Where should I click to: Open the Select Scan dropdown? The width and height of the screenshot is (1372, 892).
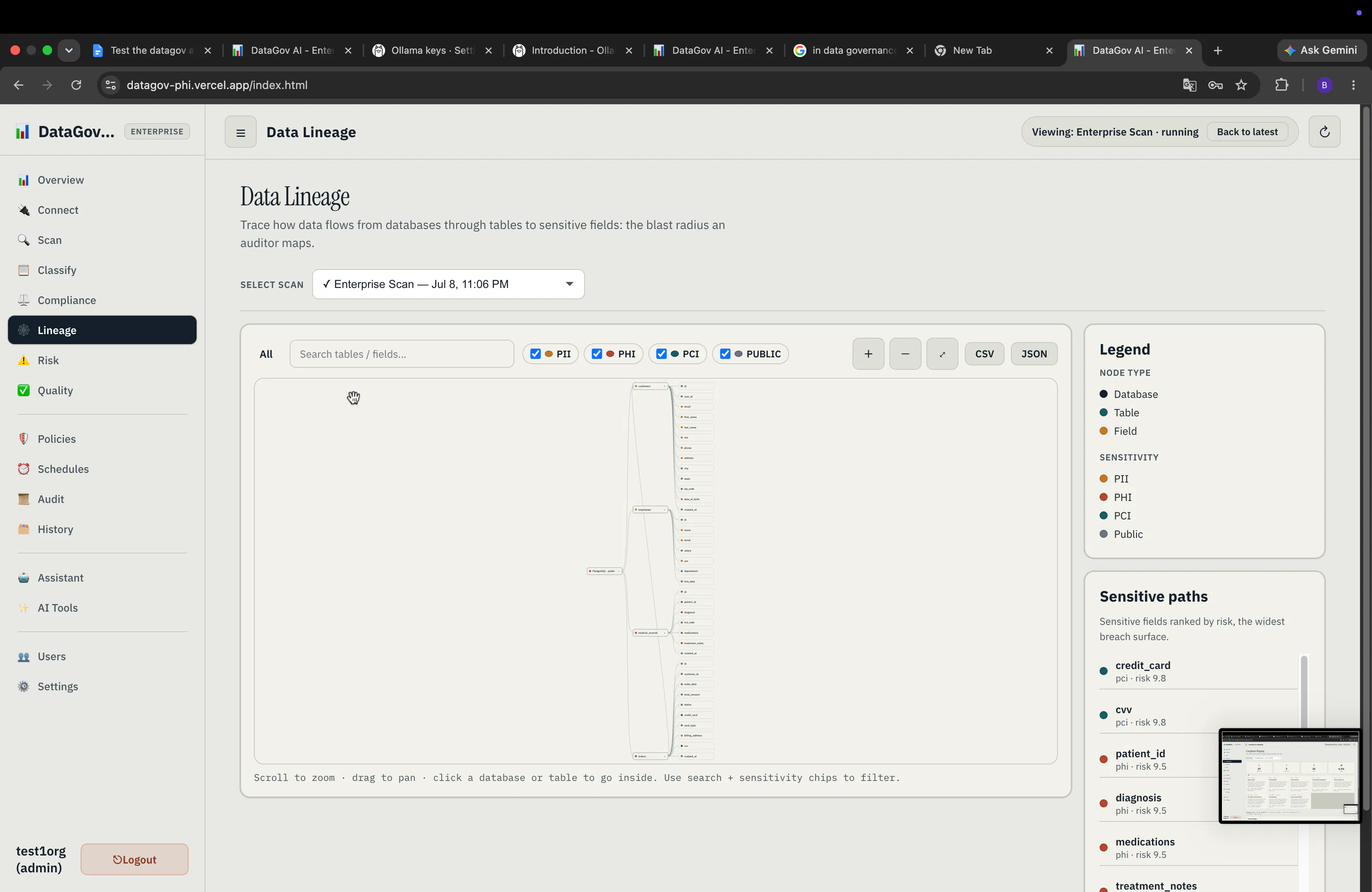click(x=448, y=284)
